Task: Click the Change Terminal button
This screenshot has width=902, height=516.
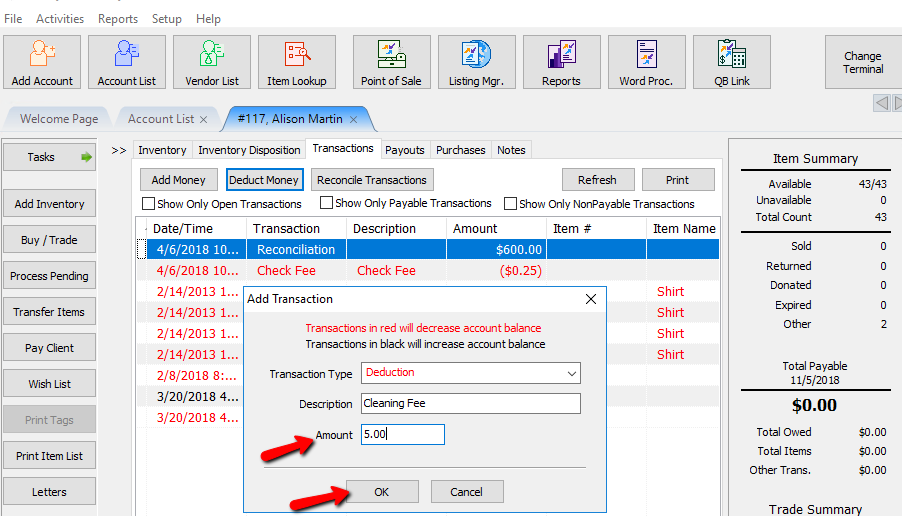Action: pyautogui.click(x=863, y=62)
